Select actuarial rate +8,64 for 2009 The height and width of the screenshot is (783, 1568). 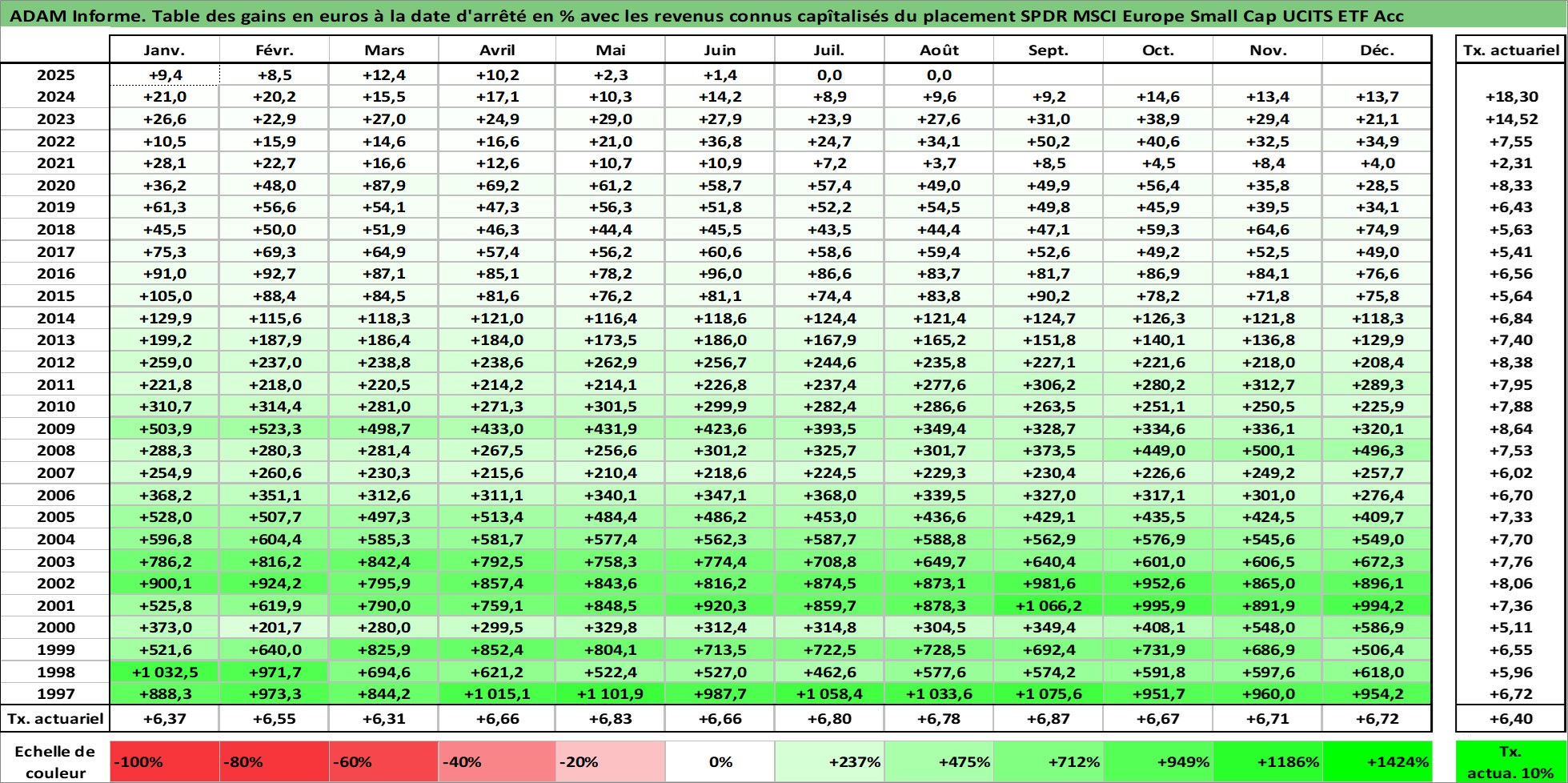1511,429
